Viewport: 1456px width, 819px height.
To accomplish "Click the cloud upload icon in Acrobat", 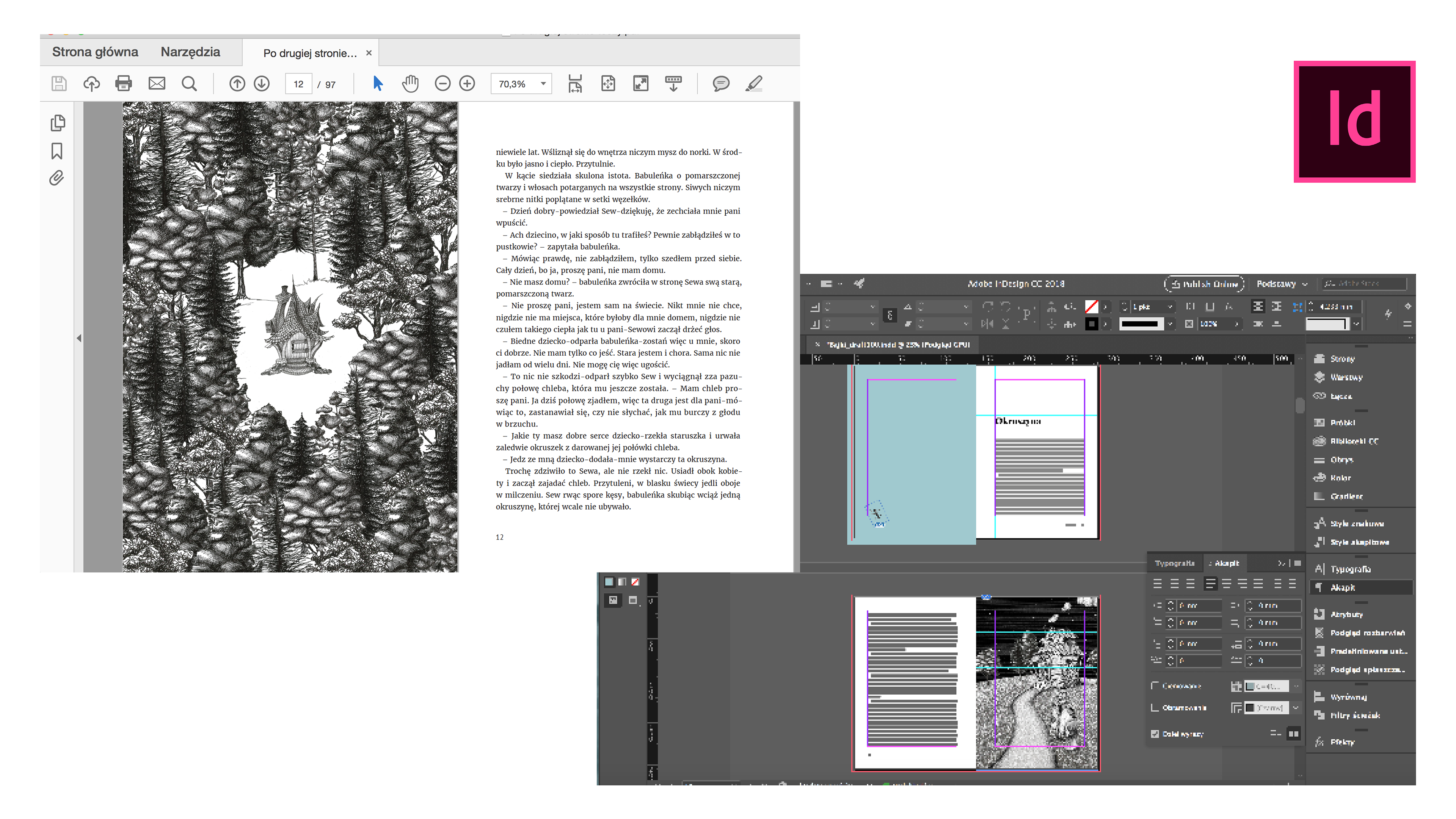I will [x=91, y=84].
